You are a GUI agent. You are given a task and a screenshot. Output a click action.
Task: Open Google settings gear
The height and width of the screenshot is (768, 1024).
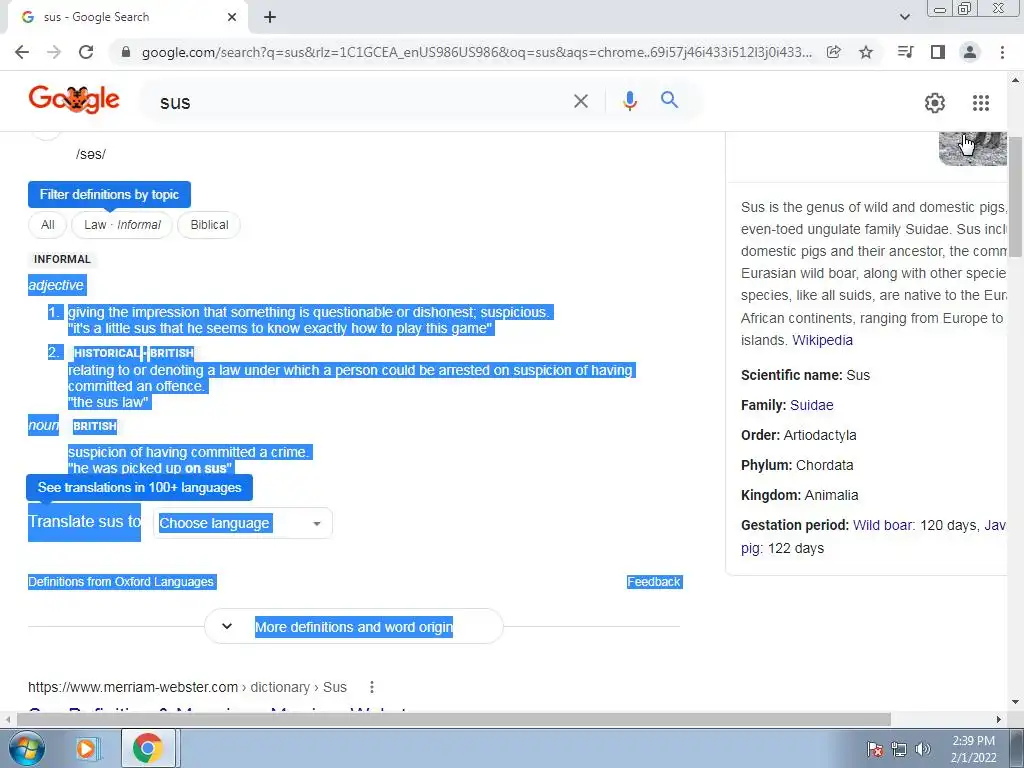(935, 103)
